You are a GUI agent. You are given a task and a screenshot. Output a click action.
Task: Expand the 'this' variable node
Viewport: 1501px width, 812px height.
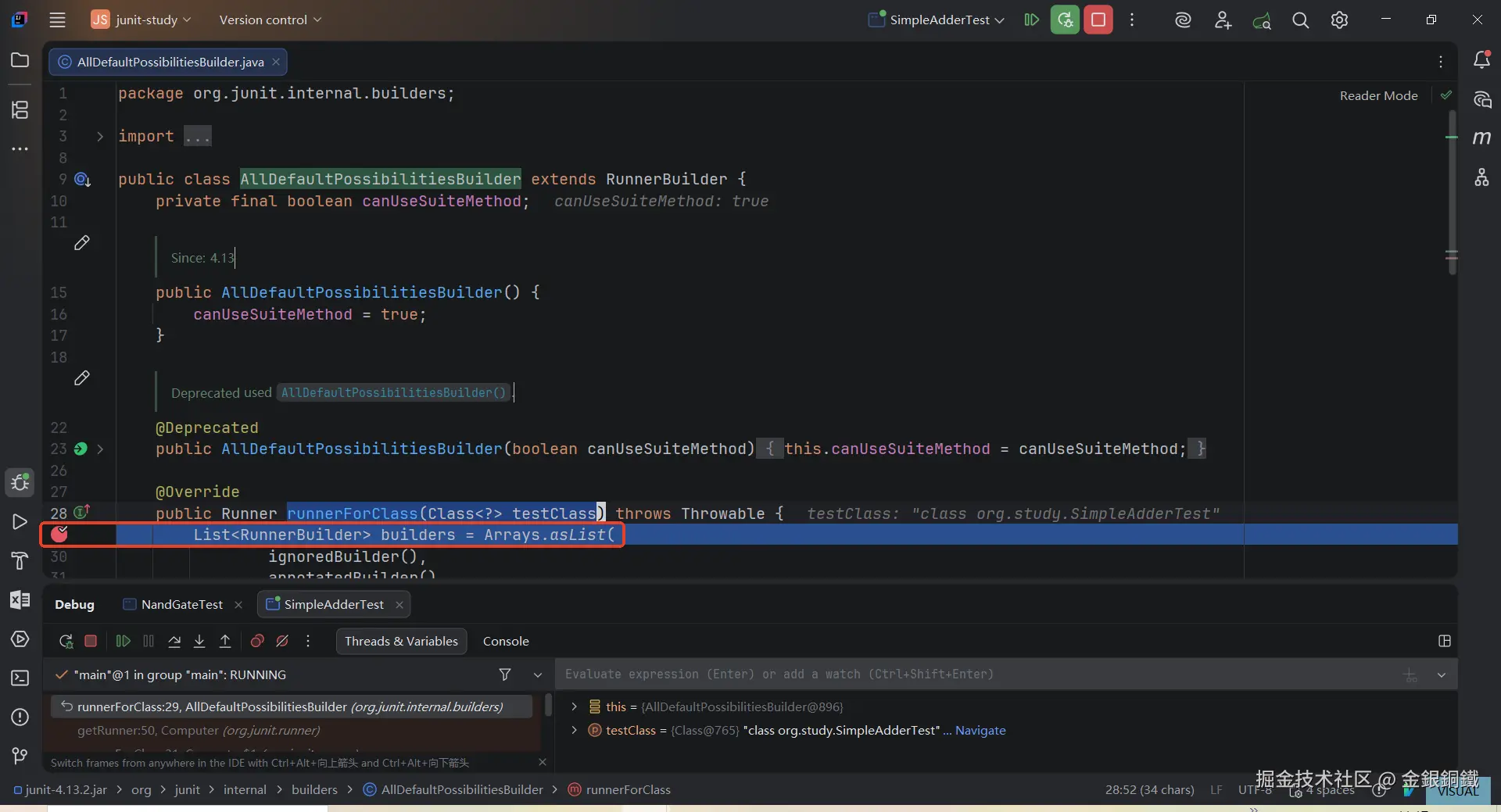click(x=575, y=706)
